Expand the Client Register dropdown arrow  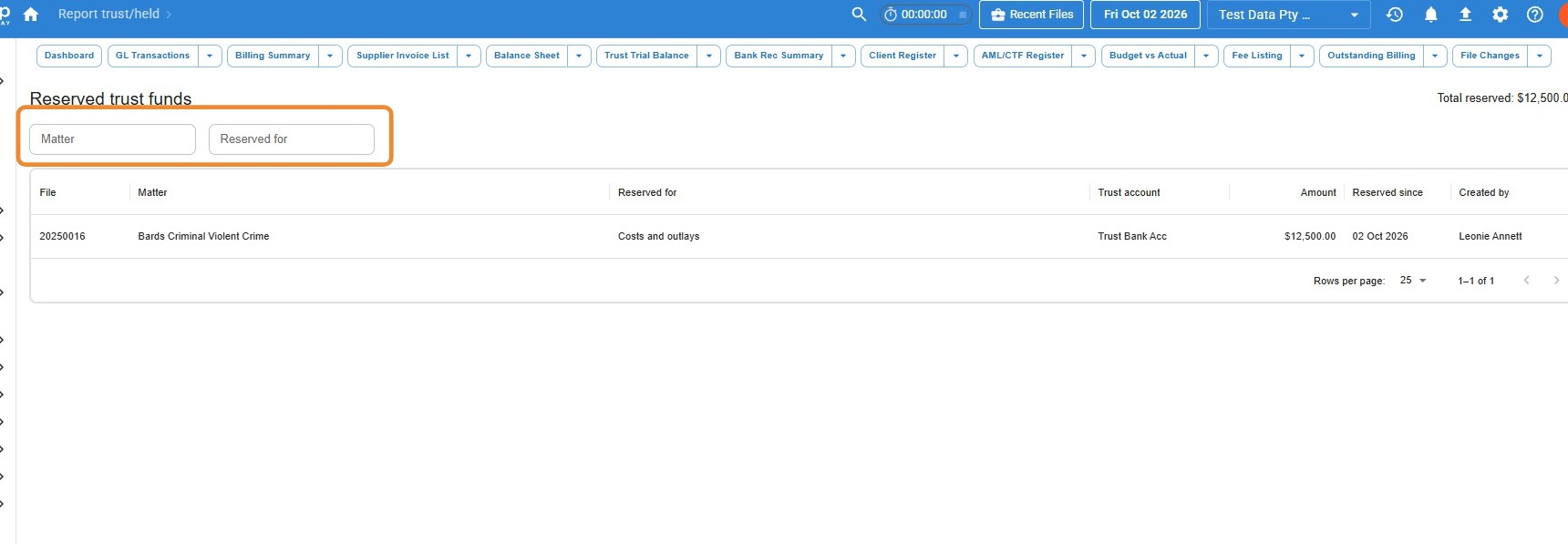(955, 56)
